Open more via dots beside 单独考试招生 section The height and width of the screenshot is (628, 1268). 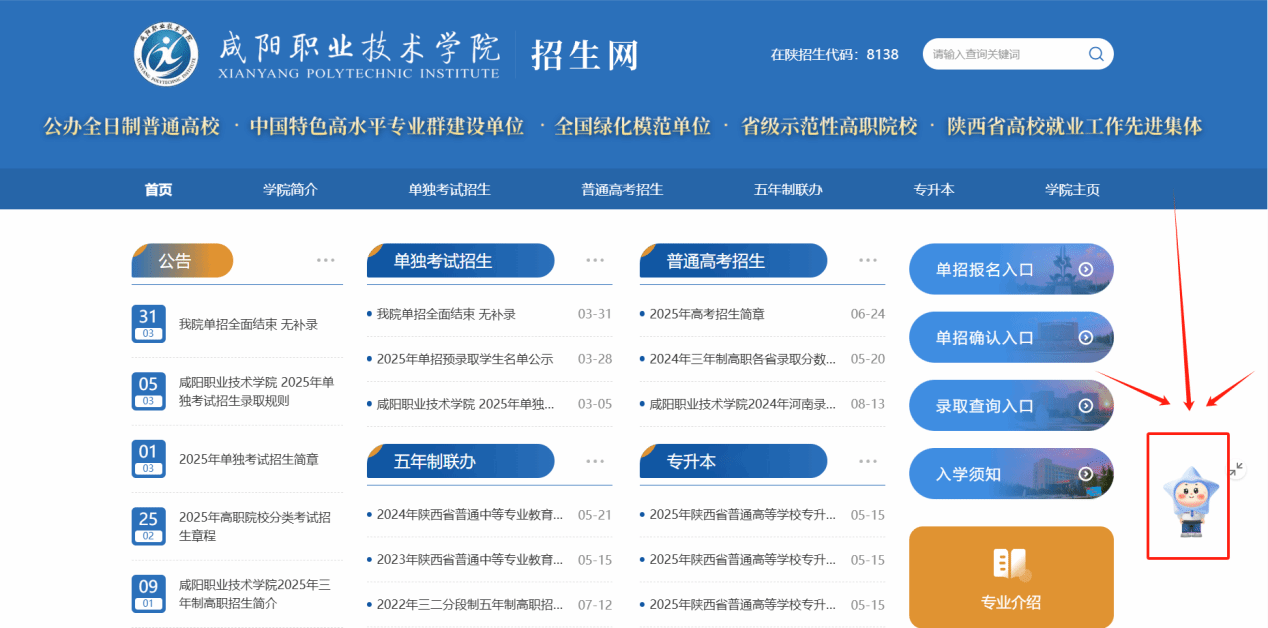[x=595, y=260]
